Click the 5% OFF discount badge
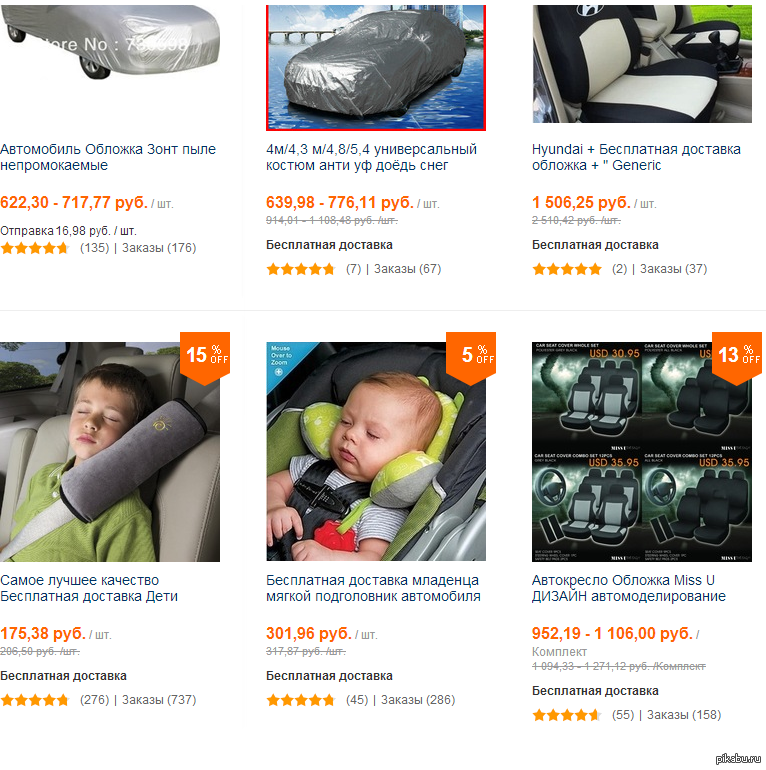 pos(470,355)
